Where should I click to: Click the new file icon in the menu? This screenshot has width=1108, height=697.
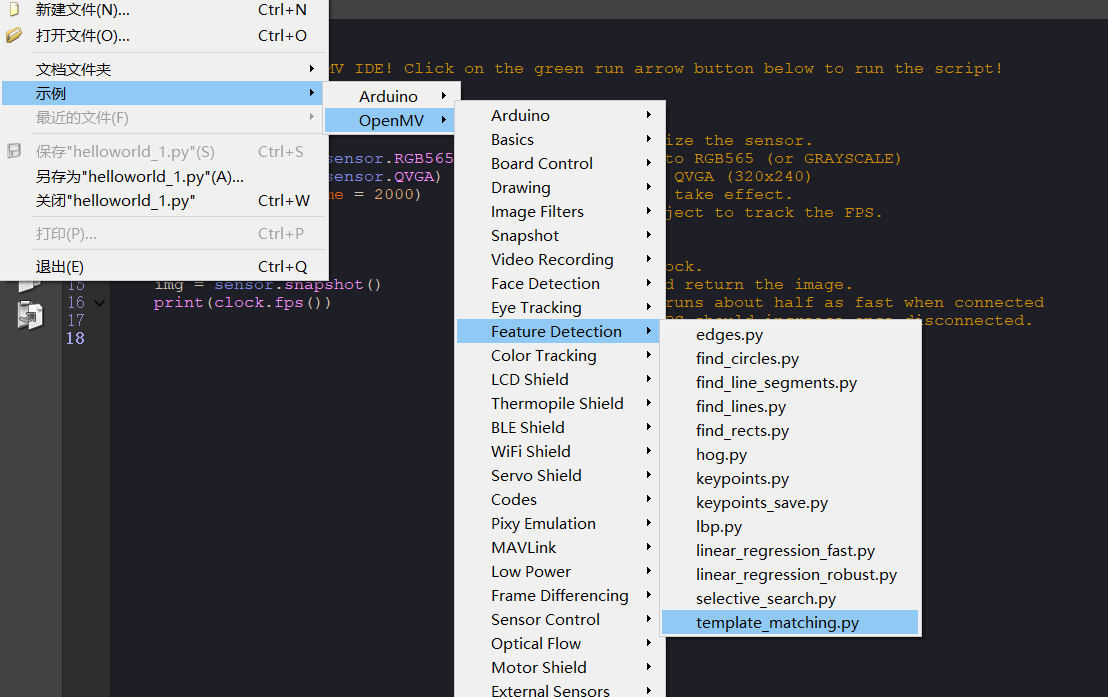tap(14, 9)
